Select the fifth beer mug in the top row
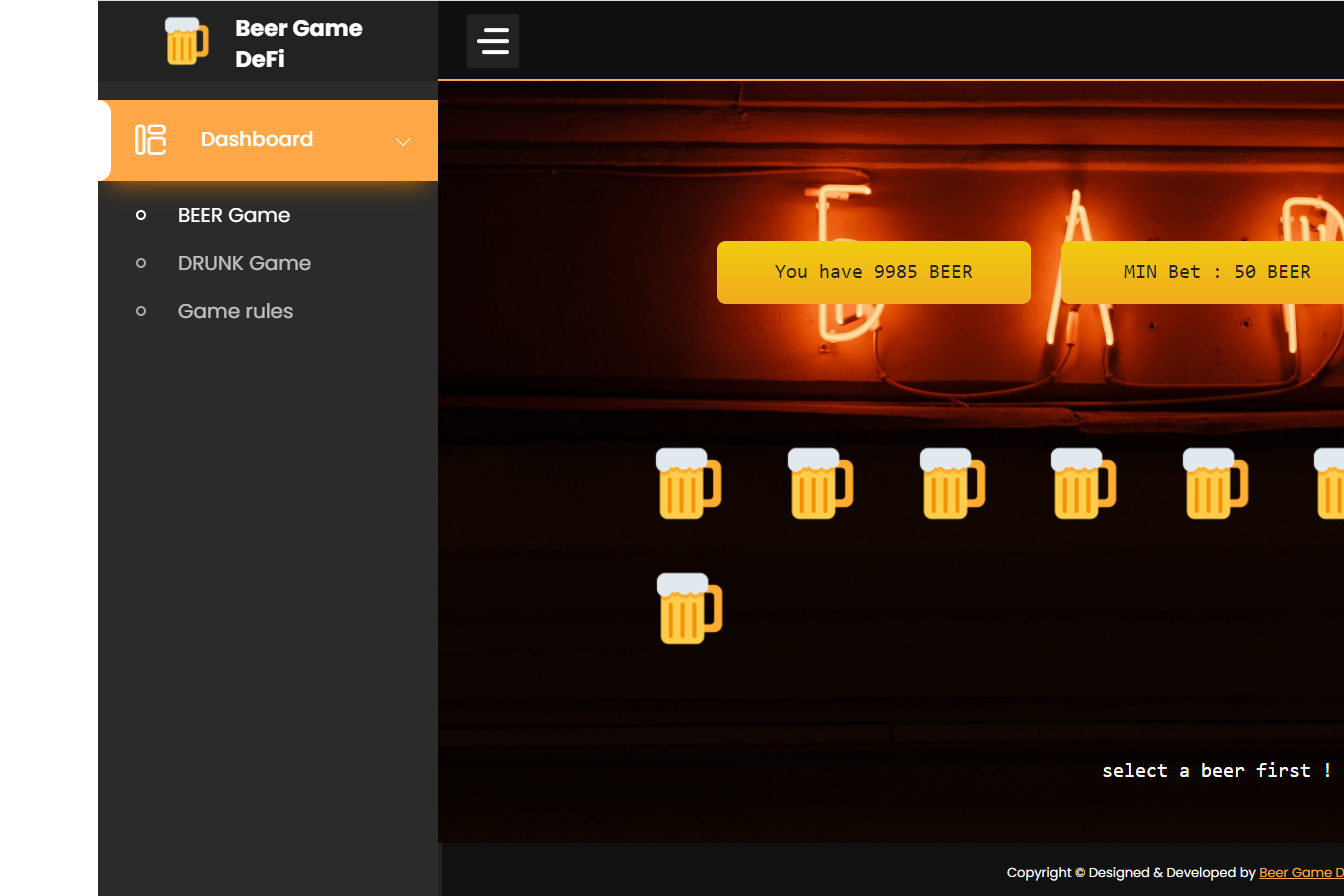Viewport: 1344px width, 896px height. [x=1216, y=486]
